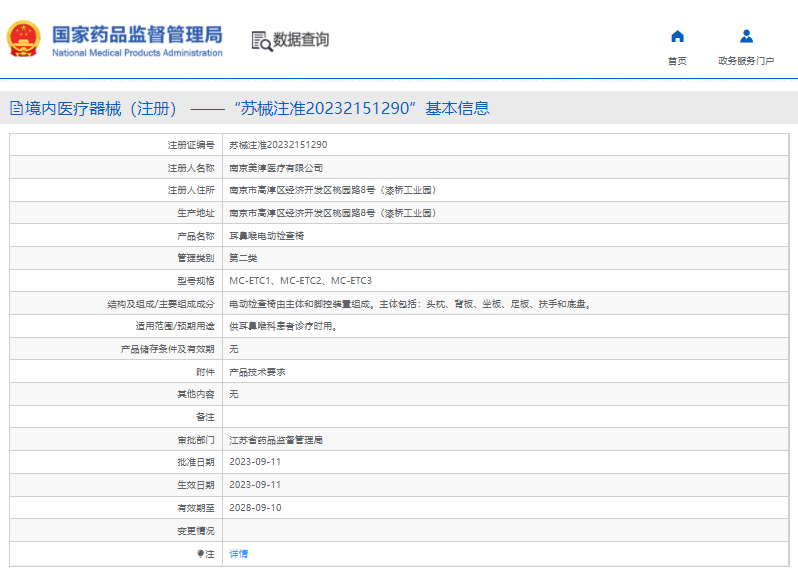Select model text MC-ETC1、MC-ETC2、MC-ETC3
This screenshot has width=798, height=574.
click(x=300, y=281)
